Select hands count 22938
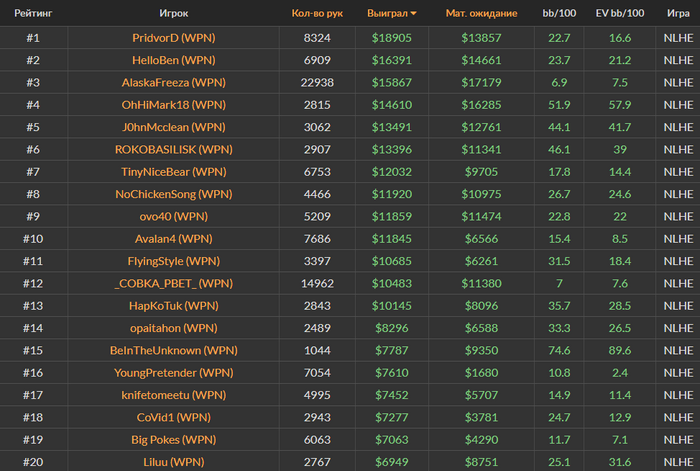 pyautogui.click(x=317, y=83)
